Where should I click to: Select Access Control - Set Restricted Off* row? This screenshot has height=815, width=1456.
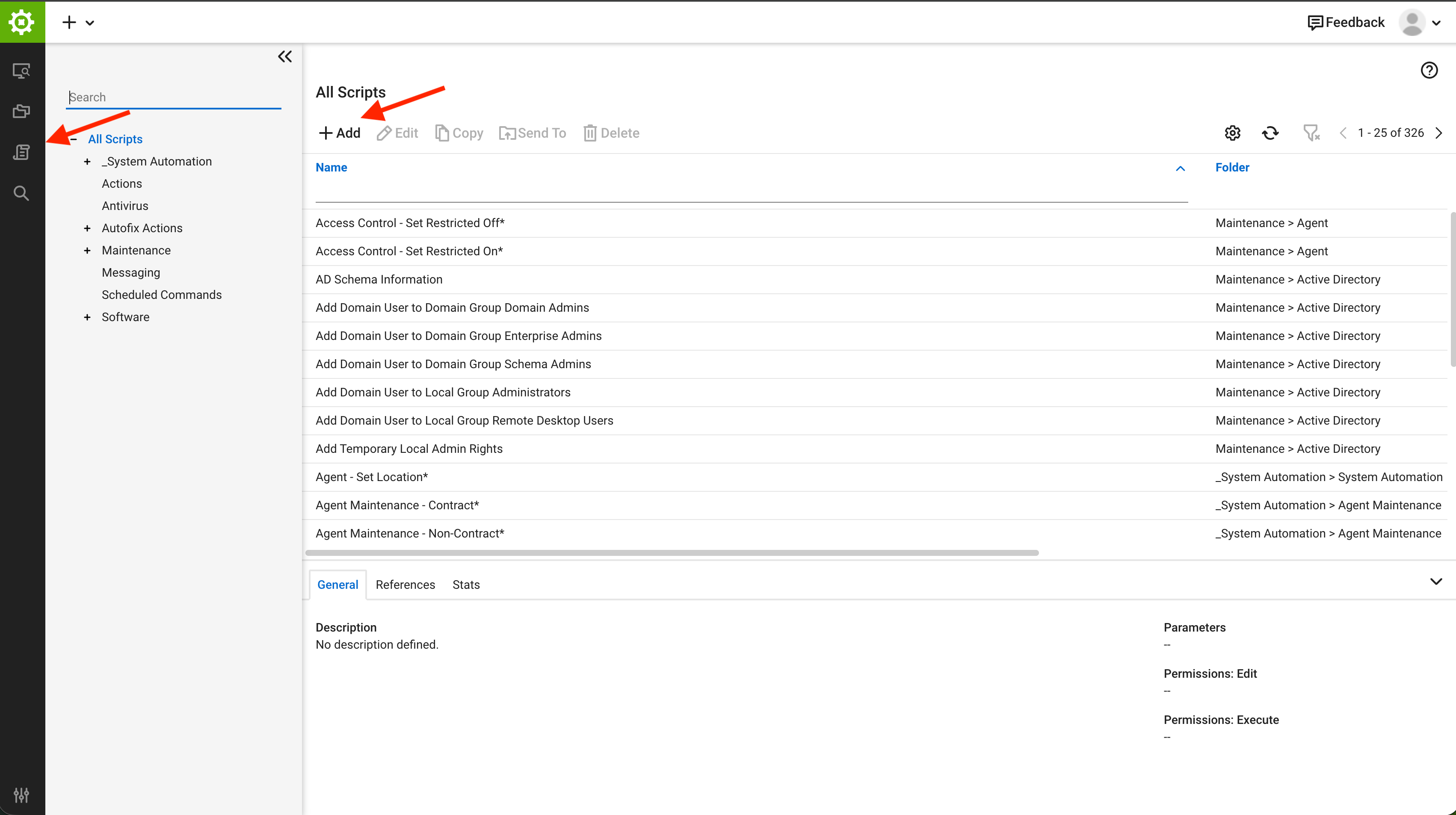(874, 223)
